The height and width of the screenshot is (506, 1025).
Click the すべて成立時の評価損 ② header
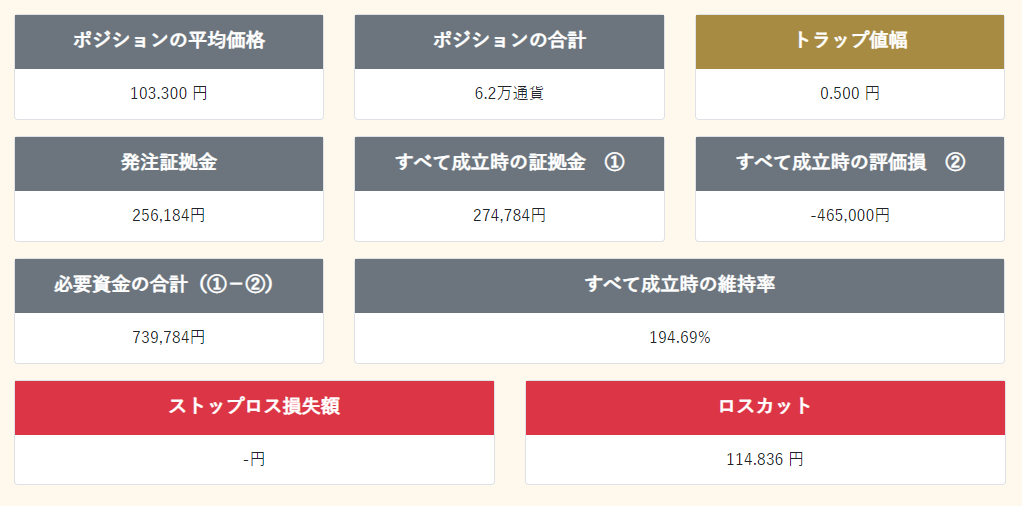point(850,163)
